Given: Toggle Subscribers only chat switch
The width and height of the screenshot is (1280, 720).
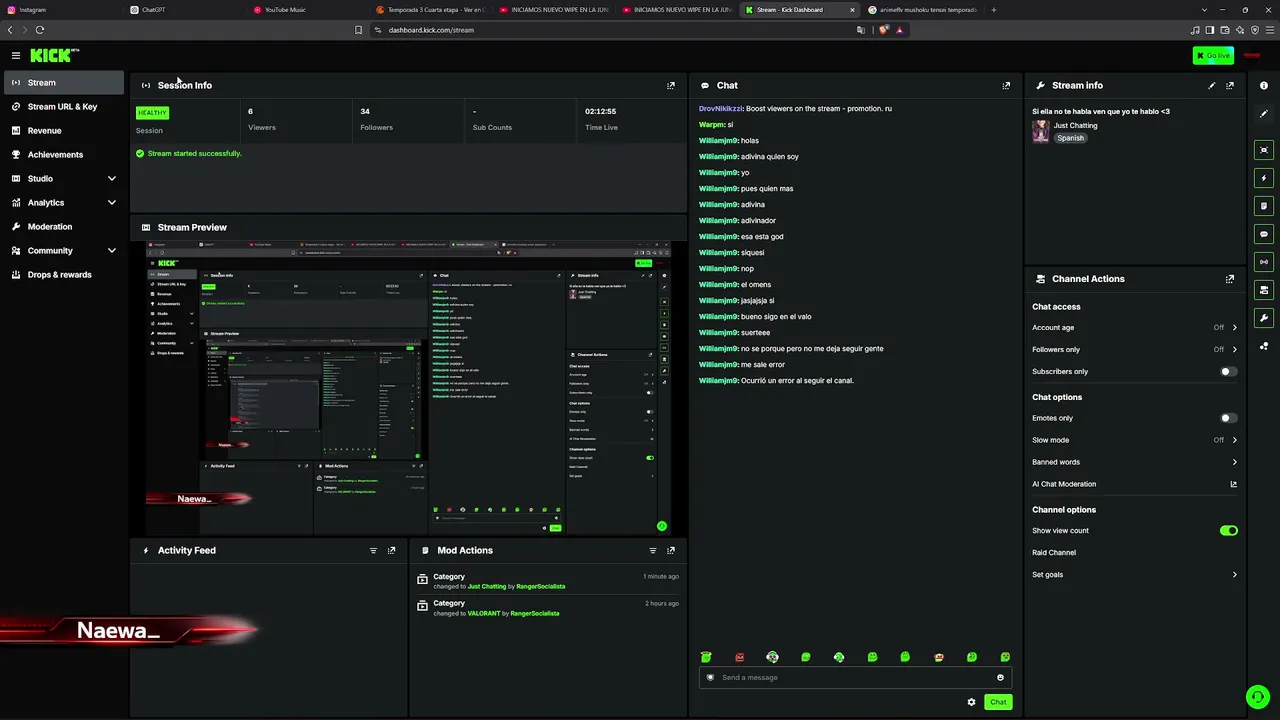Looking at the screenshot, I should tap(1228, 372).
